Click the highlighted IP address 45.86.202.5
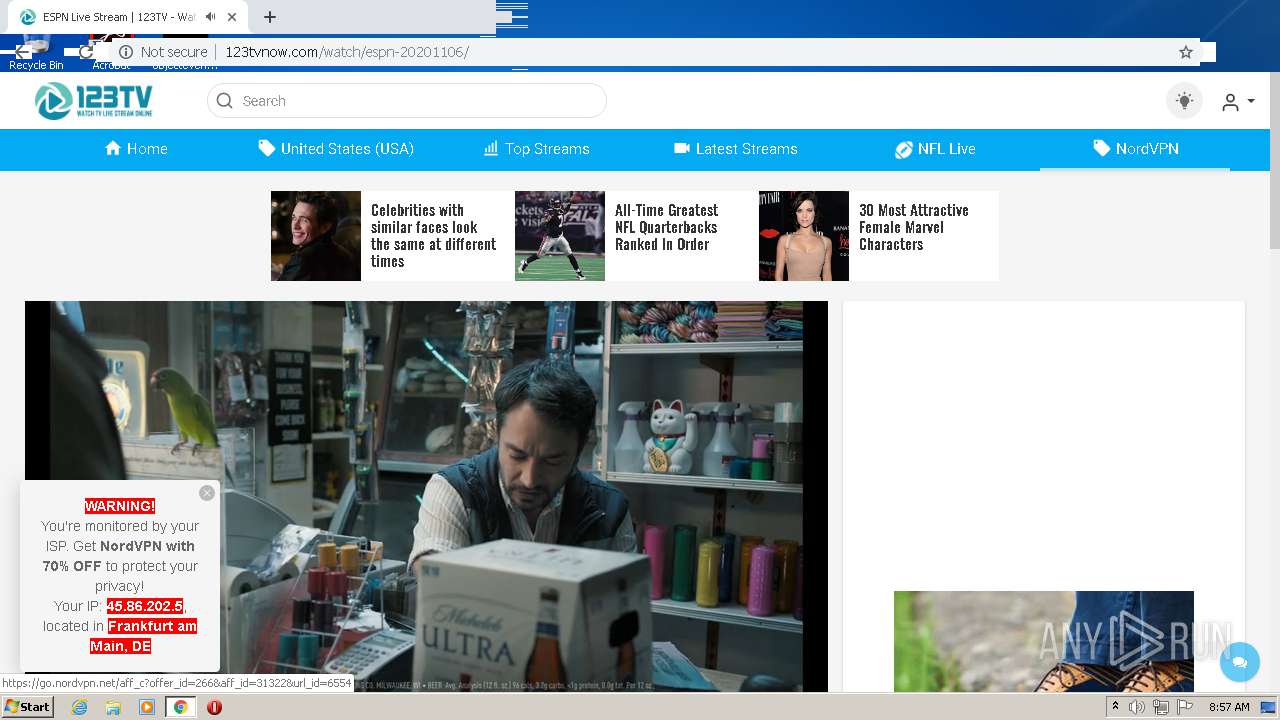The width and height of the screenshot is (1280, 720). pyautogui.click(x=145, y=606)
